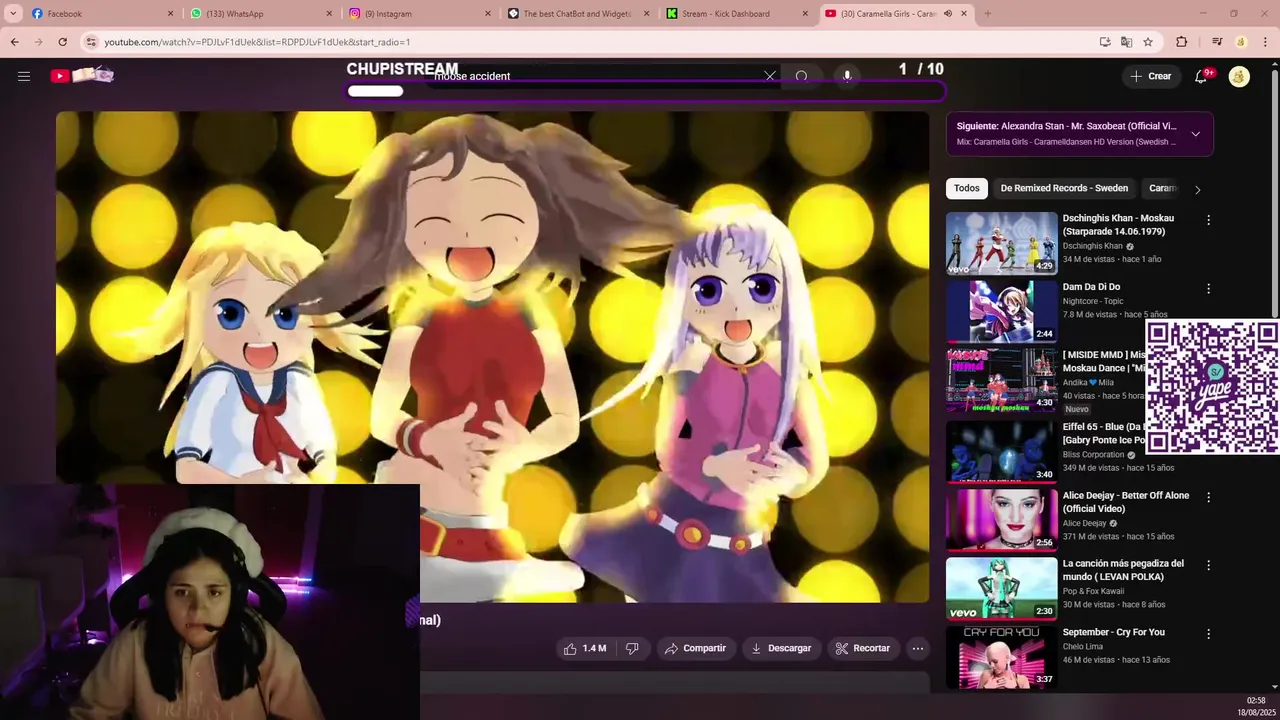Click the CHUPISTREAM progress bar

tap(646, 91)
